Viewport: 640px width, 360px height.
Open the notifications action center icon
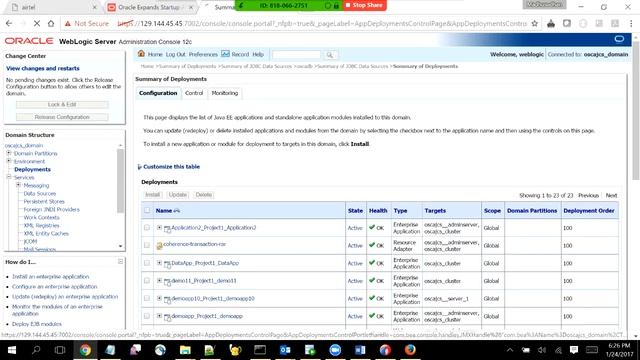click(x=574, y=350)
